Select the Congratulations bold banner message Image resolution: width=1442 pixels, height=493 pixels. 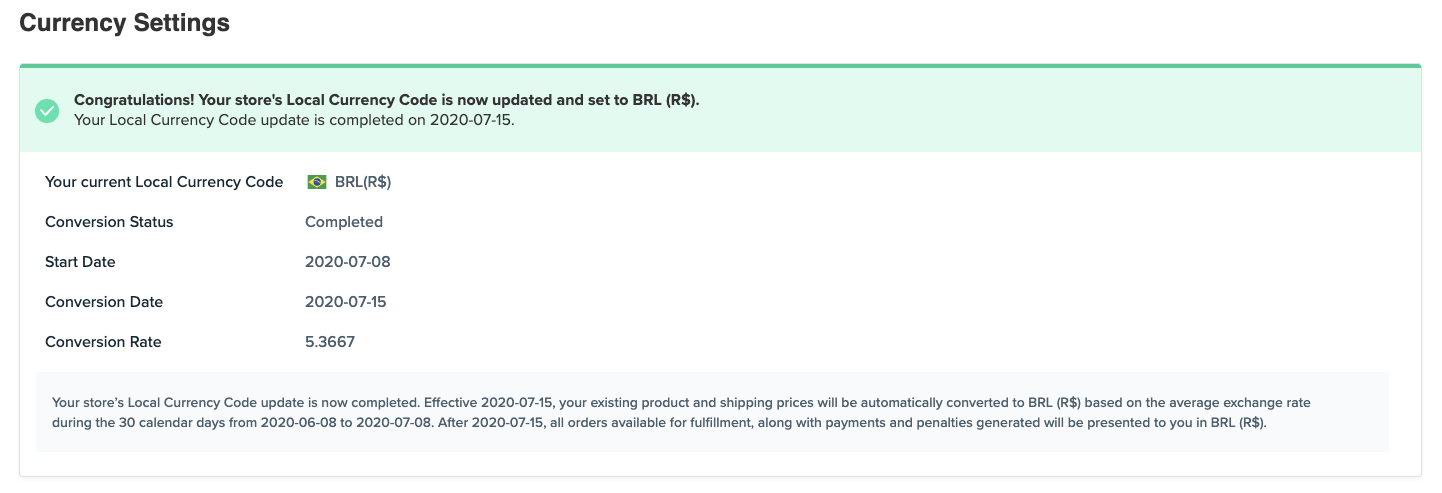pyautogui.click(x=387, y=101)
